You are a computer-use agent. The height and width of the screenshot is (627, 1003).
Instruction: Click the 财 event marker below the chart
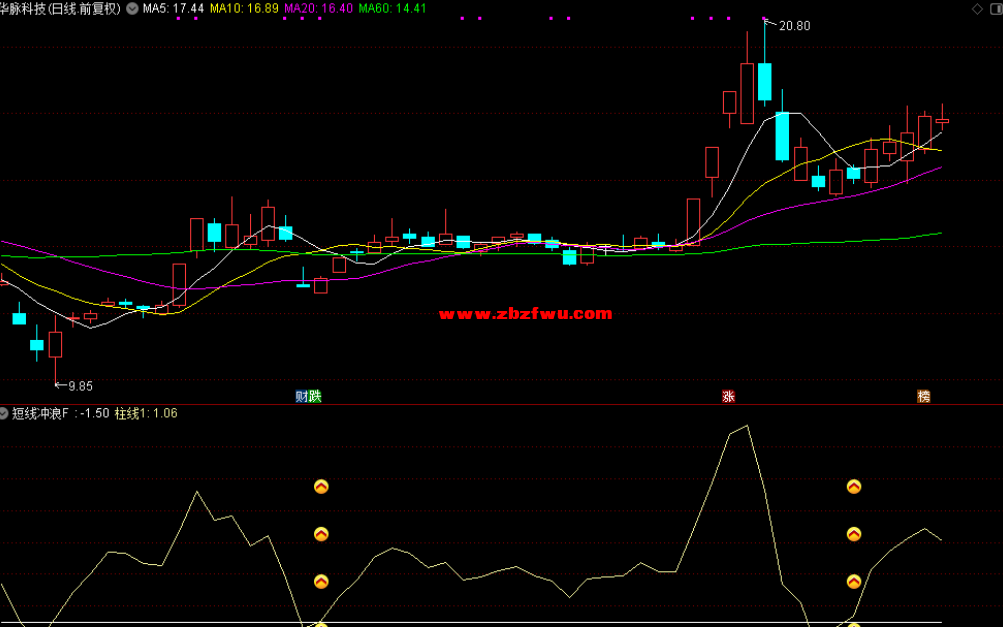[302, 396]
